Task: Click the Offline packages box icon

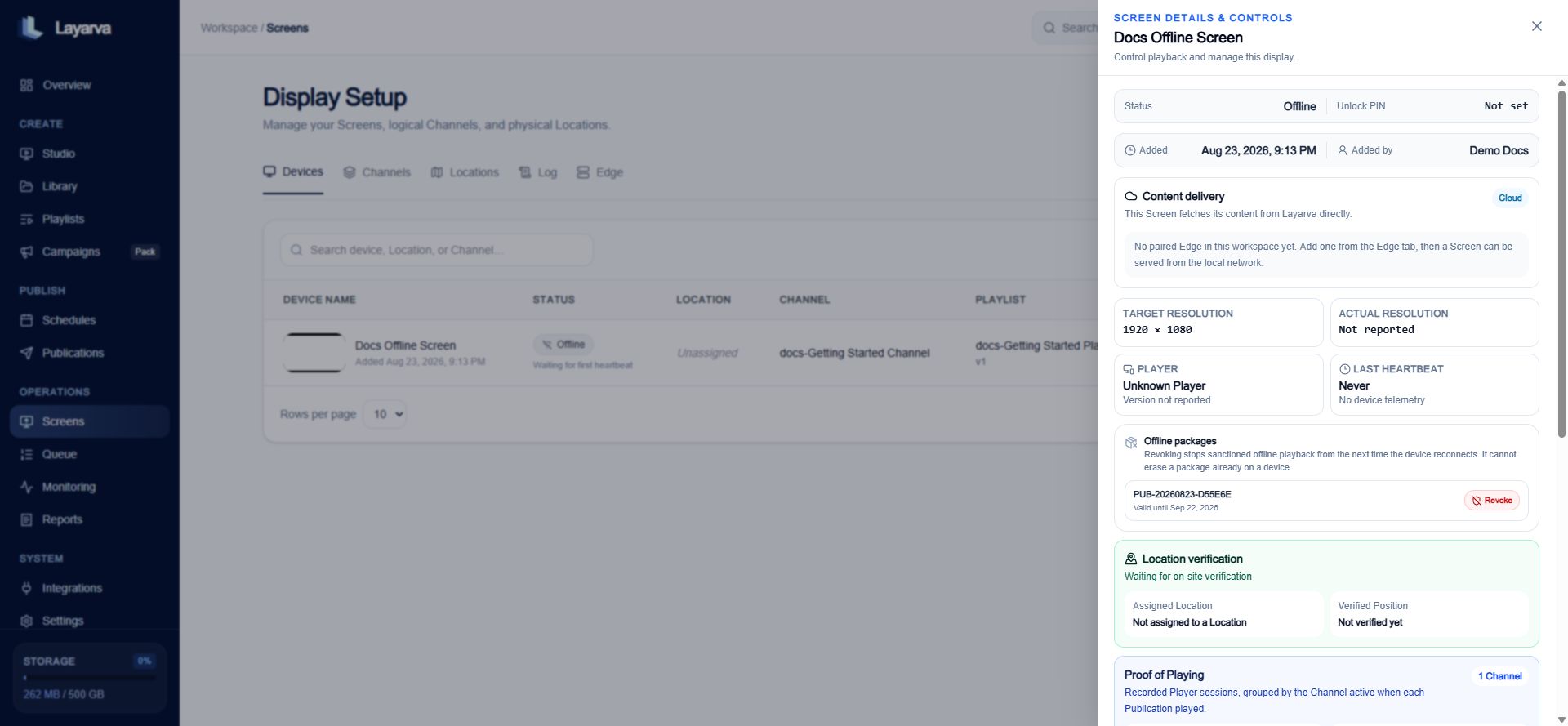Action: coord(1131,443)
